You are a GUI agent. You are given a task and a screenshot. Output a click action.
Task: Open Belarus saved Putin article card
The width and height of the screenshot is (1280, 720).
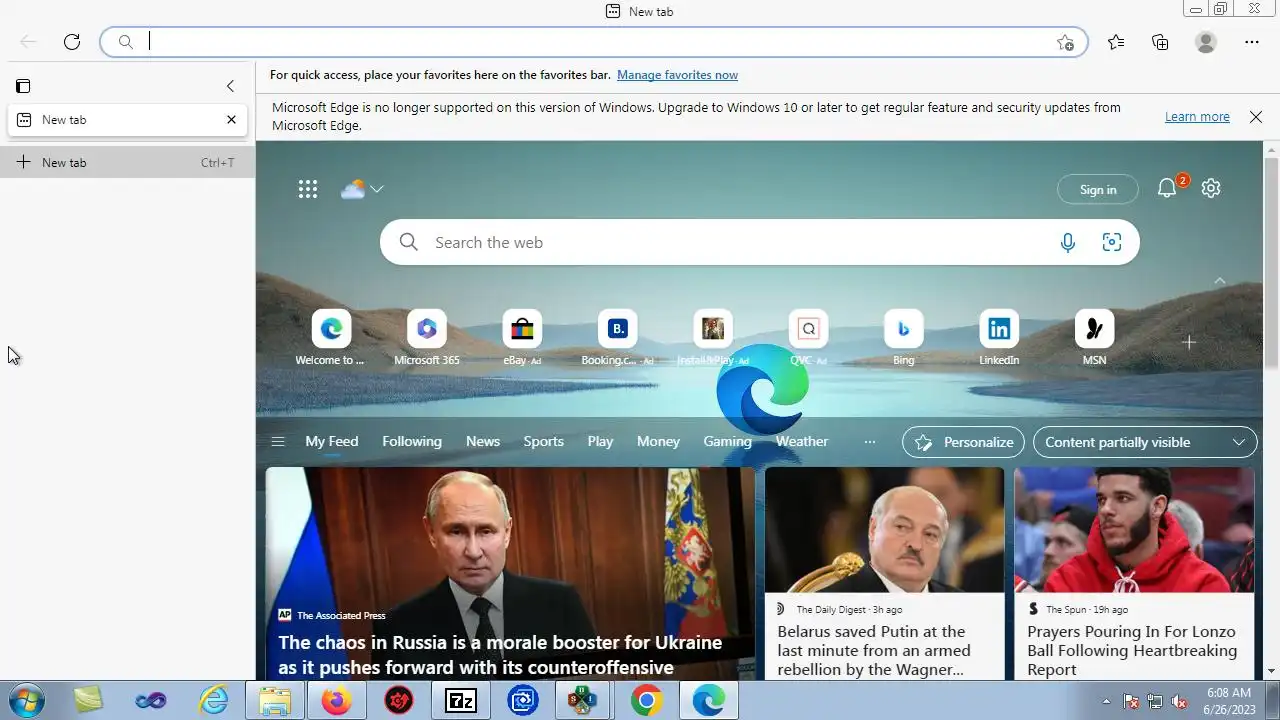(x=884, y=573)
